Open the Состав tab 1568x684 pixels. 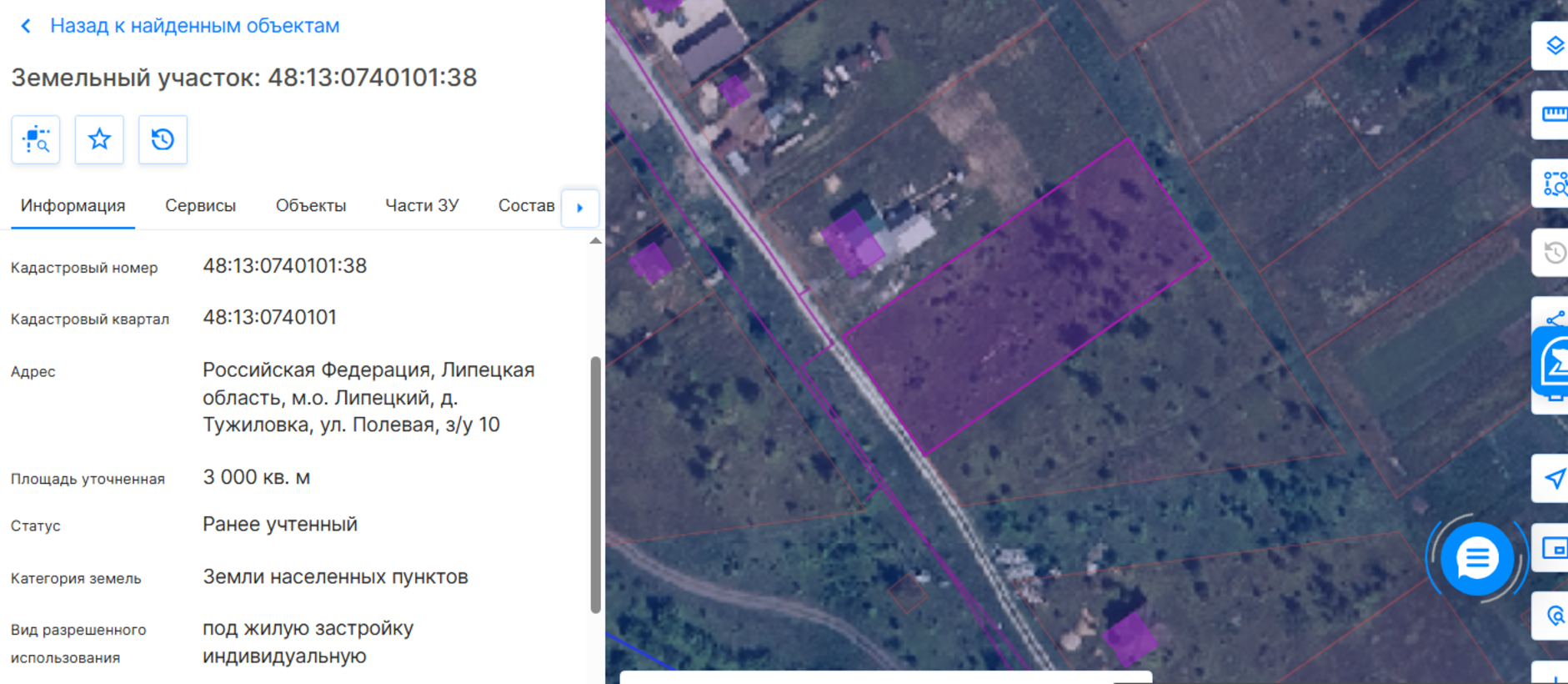click(526, 206)
